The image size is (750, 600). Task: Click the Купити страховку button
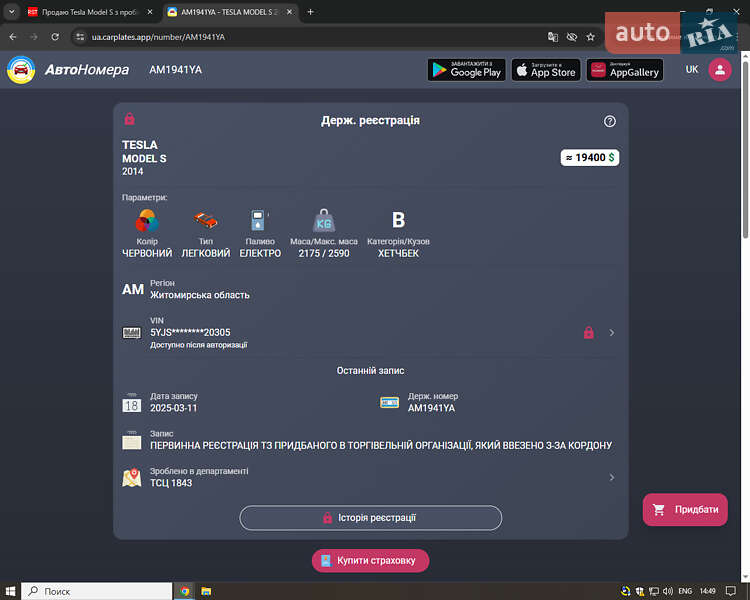tap(371, 560)
